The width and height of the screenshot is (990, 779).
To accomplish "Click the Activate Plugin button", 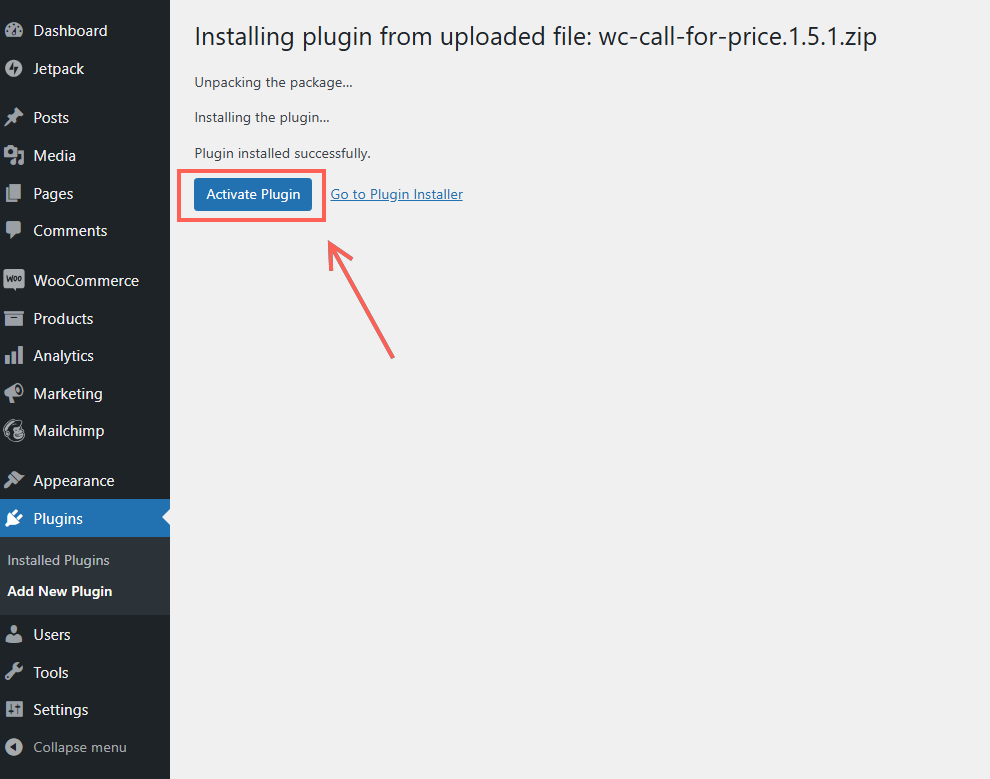I will [253, 194].
